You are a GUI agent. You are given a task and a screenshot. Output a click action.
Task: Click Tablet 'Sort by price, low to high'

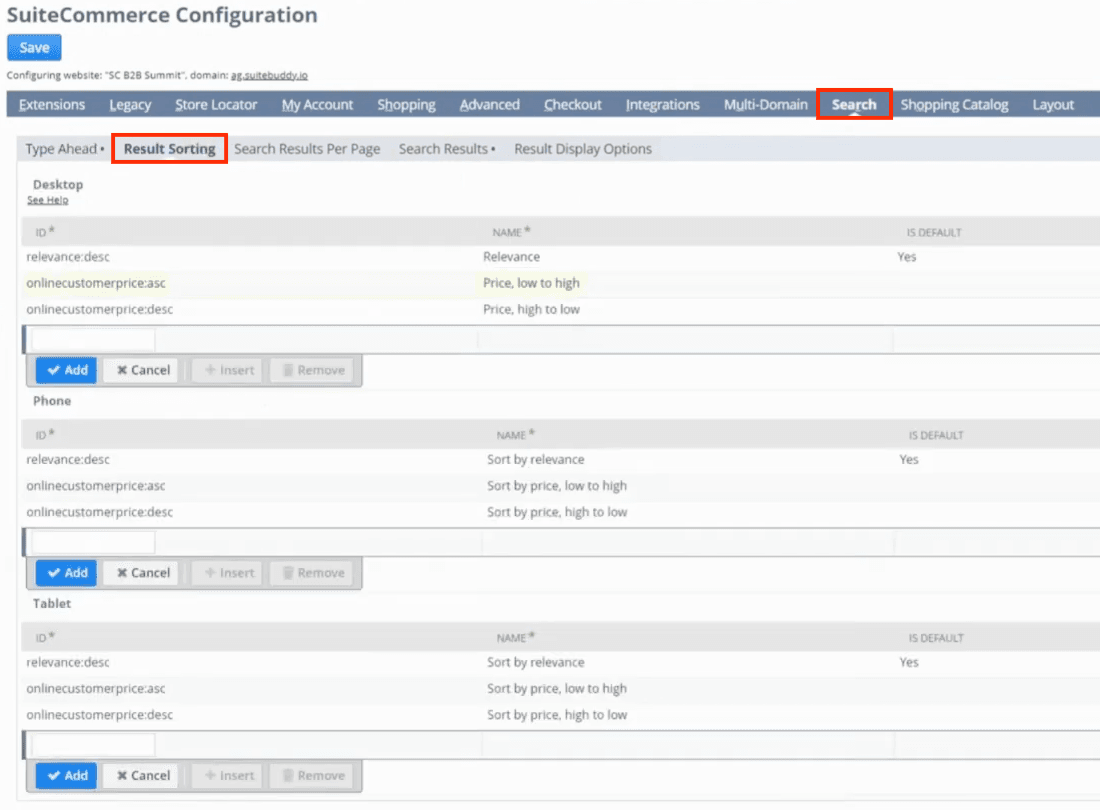(x=557, y=689)
